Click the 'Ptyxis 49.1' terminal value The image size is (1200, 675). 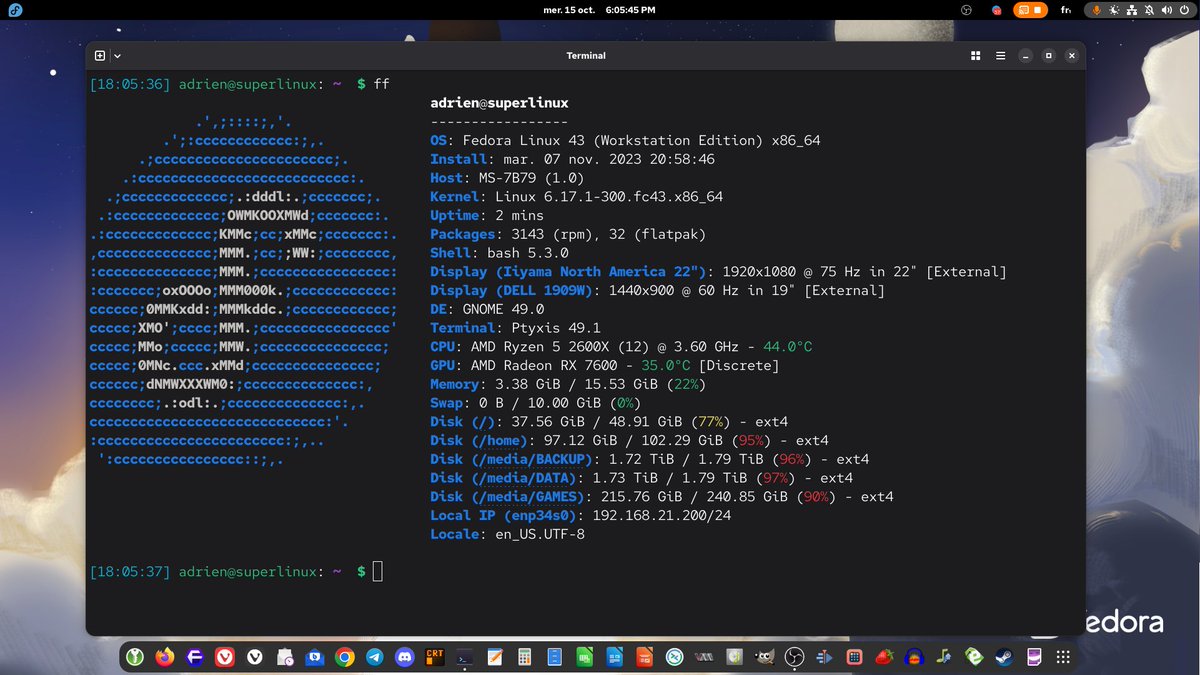point(556,328)
